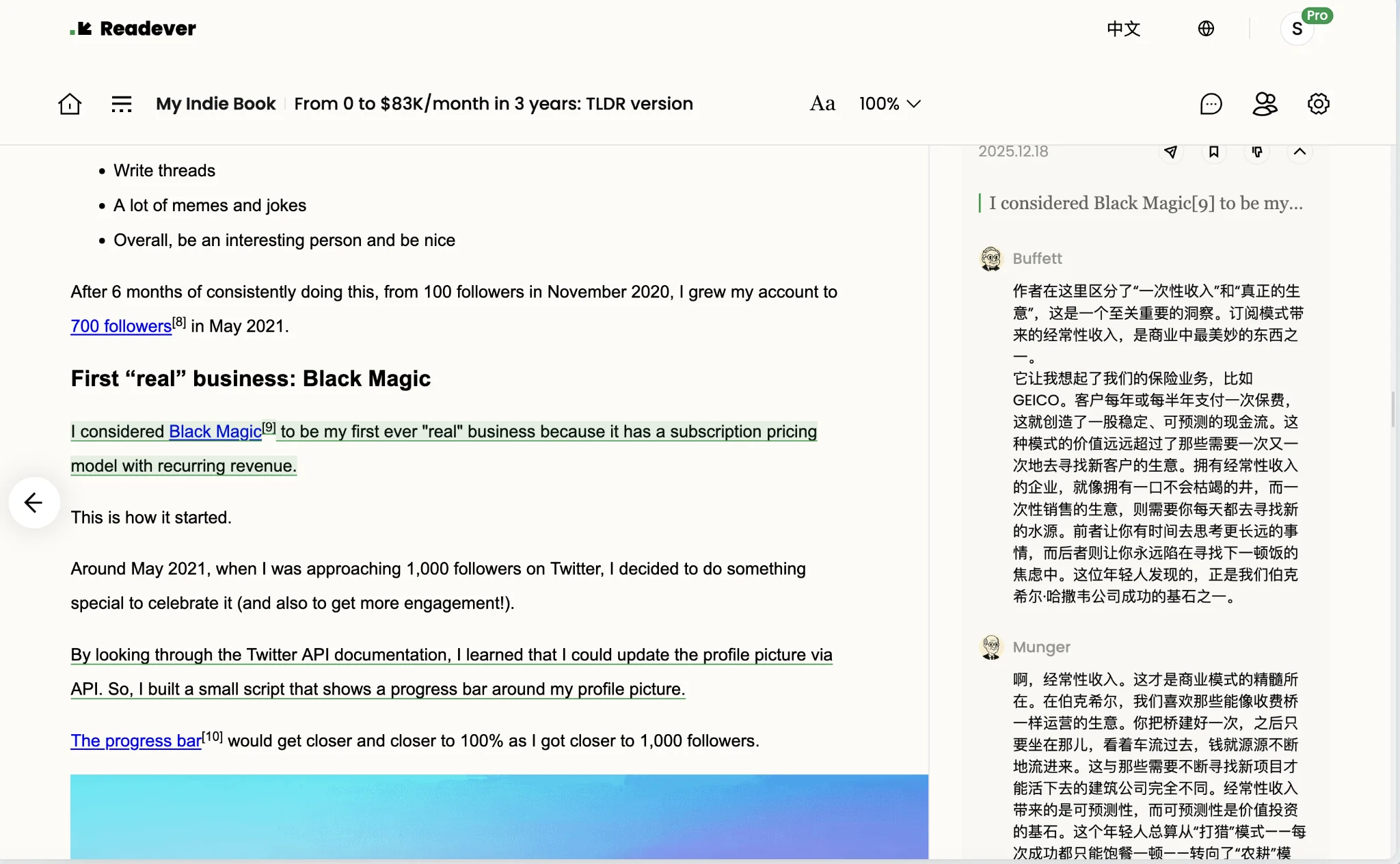Open the chat comments icon
Viewport: 1400px width, 864px height.
pos(1211,104)
